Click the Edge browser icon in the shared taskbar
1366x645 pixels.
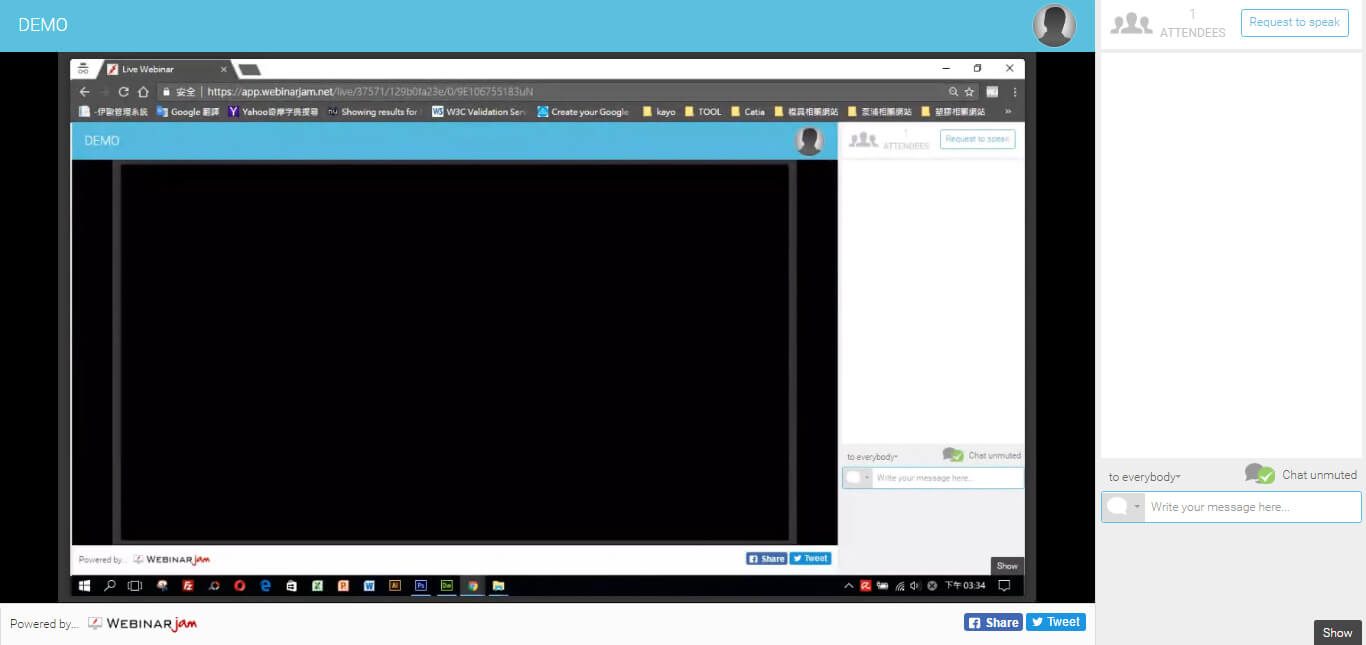click(265, 586)
